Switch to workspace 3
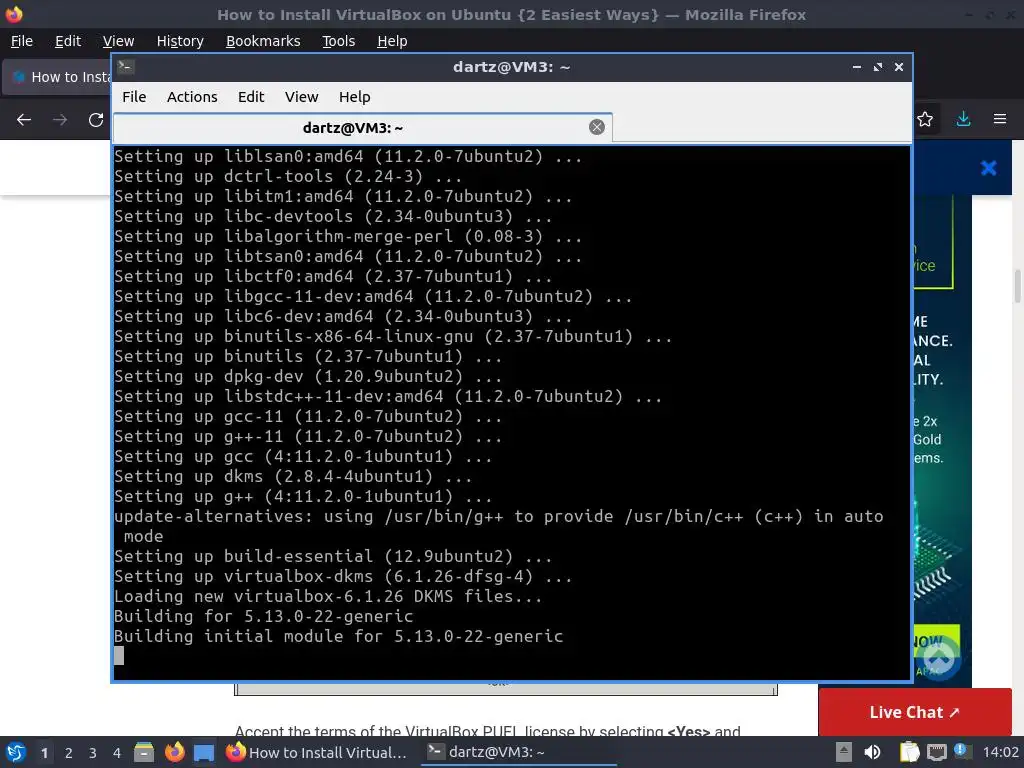 pos(92,753)
